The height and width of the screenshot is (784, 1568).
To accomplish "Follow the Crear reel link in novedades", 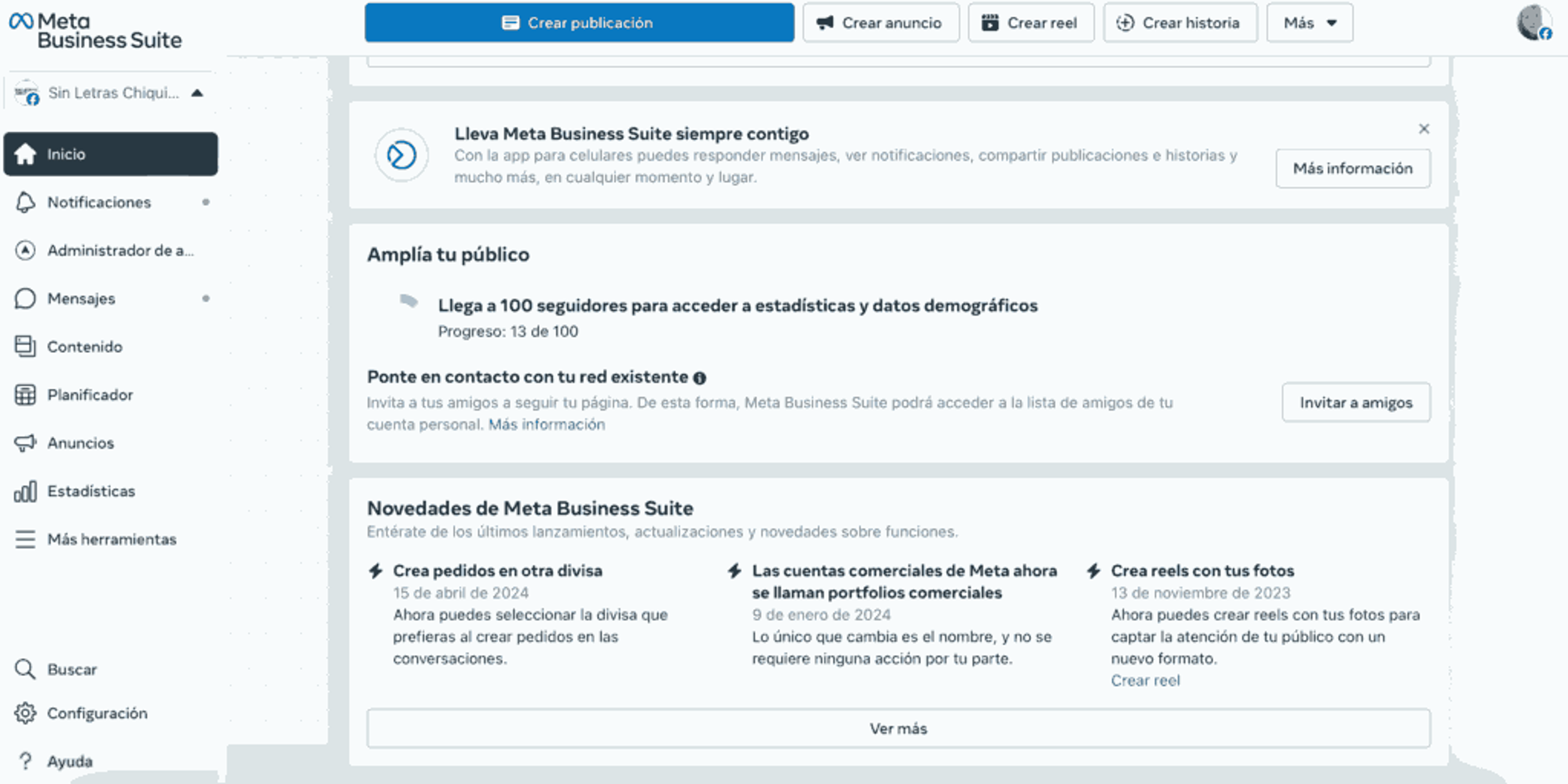I will [1145, 681].
